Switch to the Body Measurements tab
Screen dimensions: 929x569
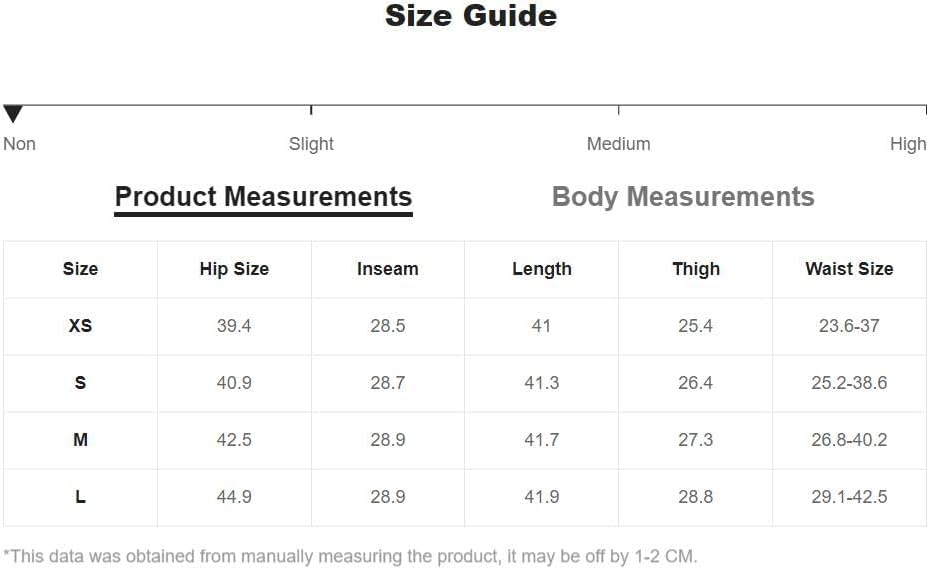[x=683, y=197]
